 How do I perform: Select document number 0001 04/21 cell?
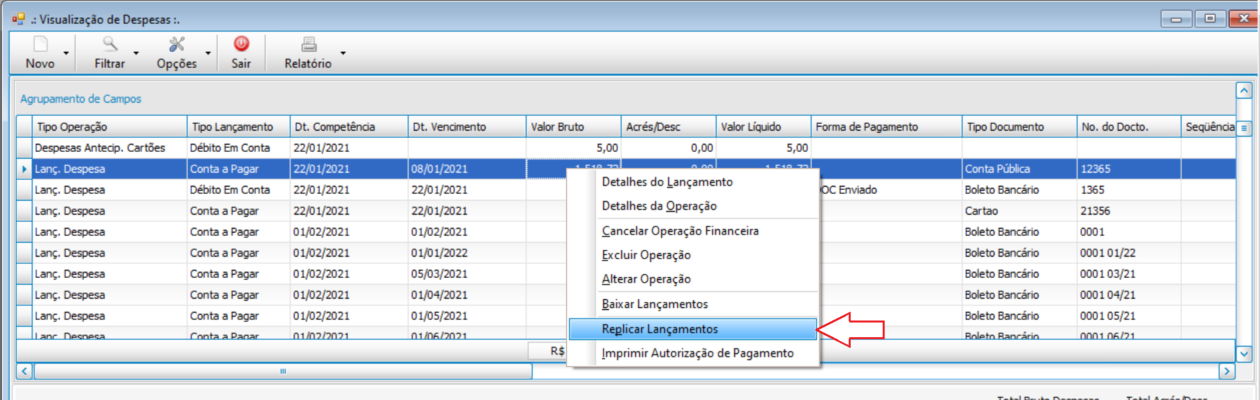tap(1129, 295)
